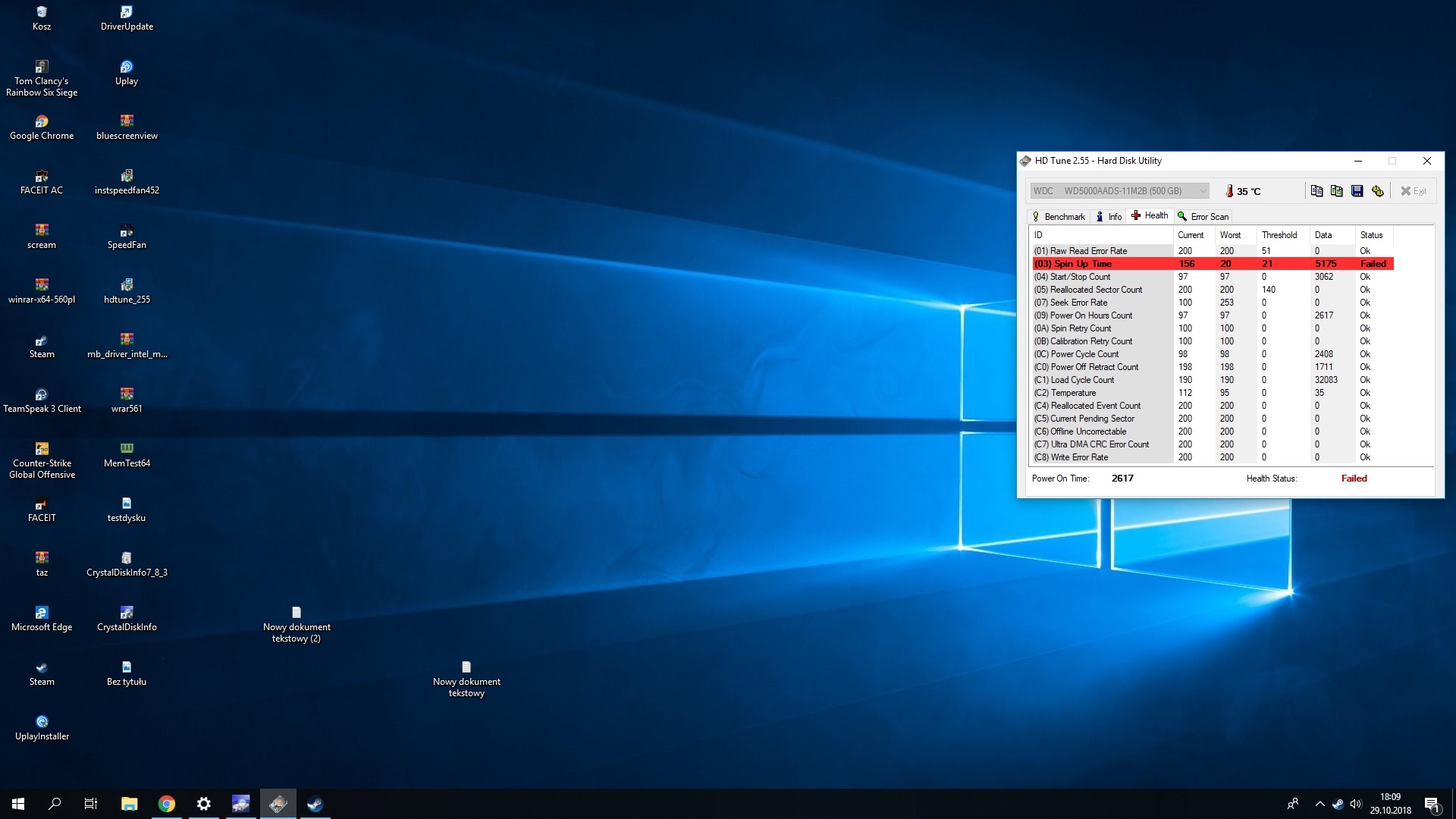Click the HD Tune taskbar button
Viewport: 1456px width, 819px height.
click(x=278, y=804)
